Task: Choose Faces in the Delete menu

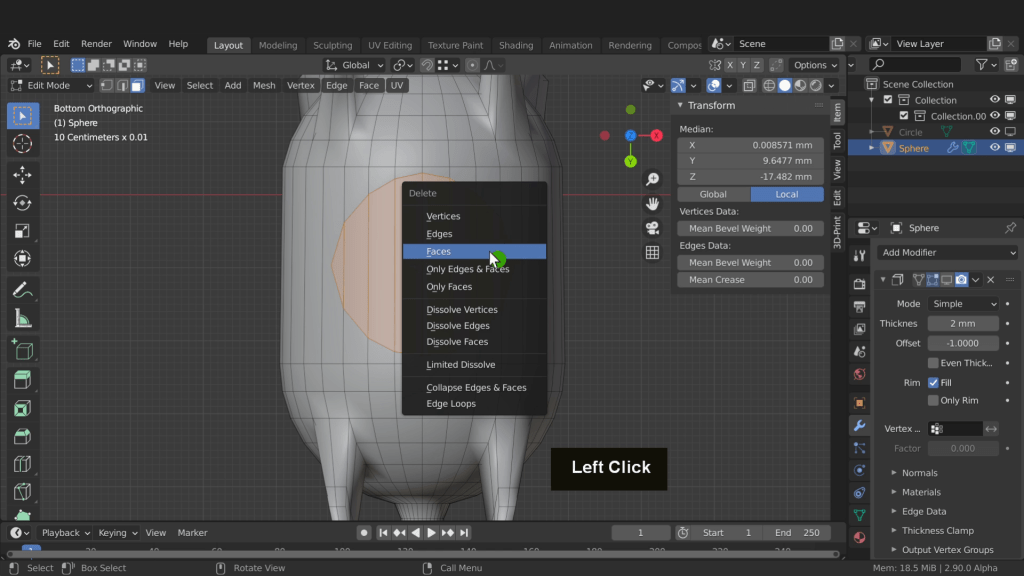Action: [x=438, y=252]
